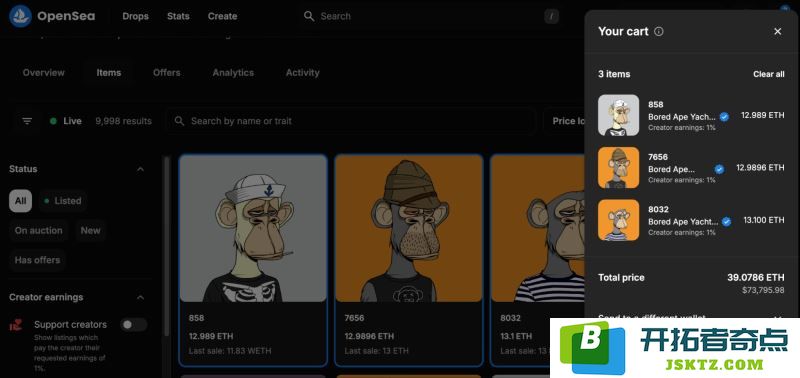Select the Has offers filter

click(37, 260)
